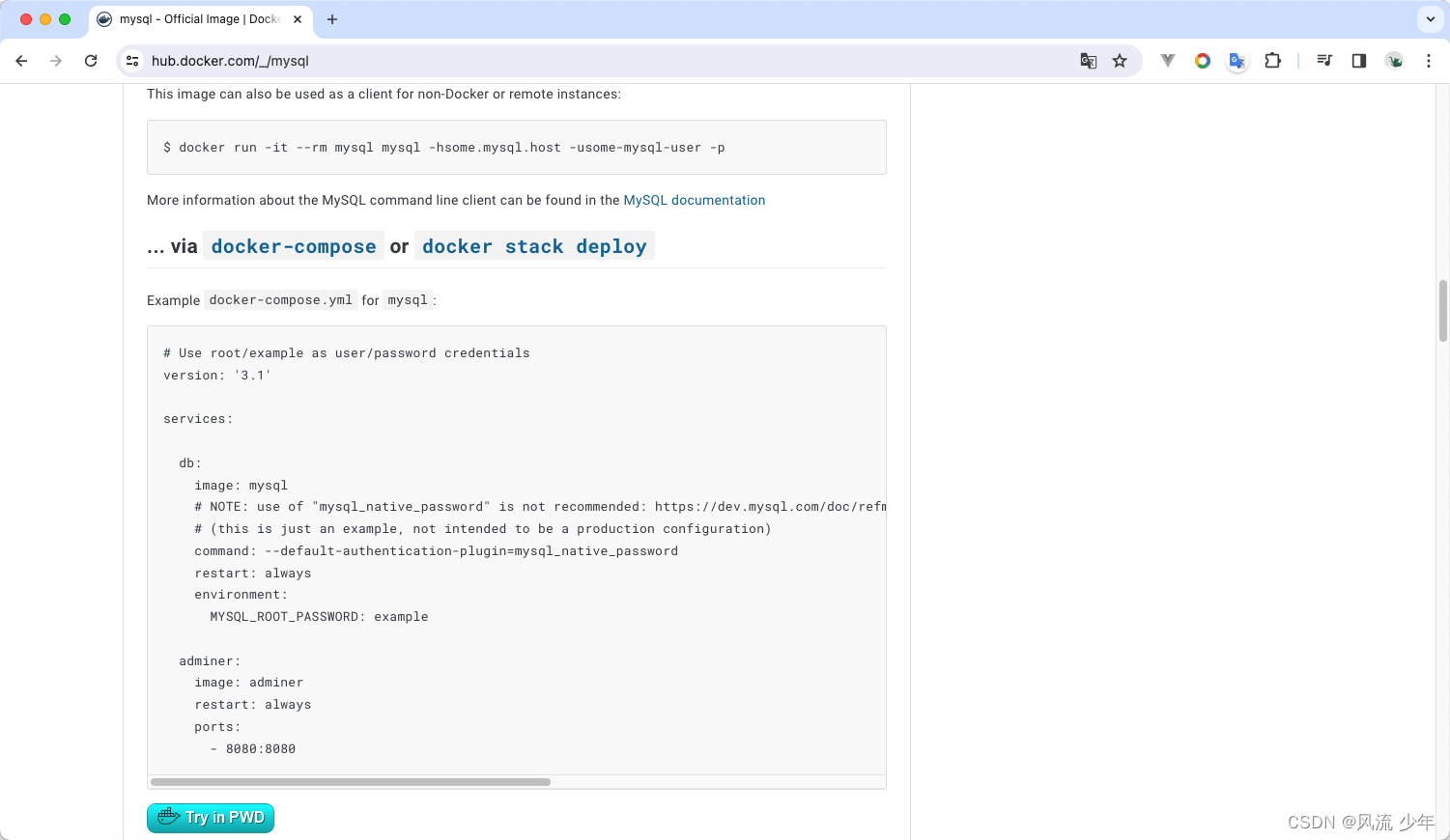Open the Extensions puzzle-piece menu
The width and height of the screenshot is (1450, 840).
click(x=1272, y=61)
